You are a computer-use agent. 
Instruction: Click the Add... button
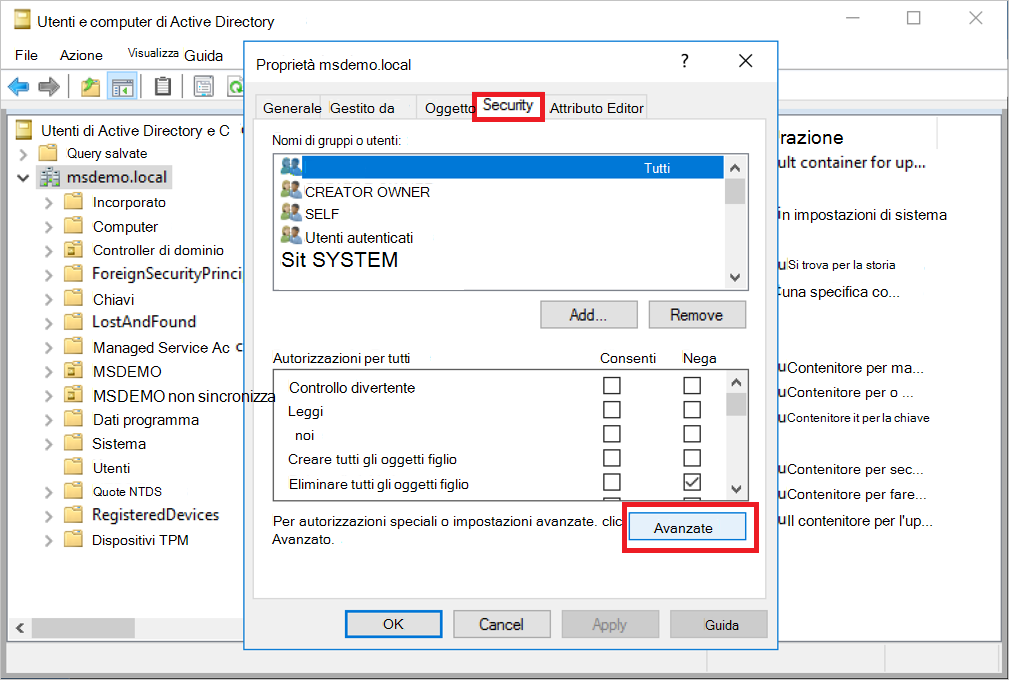589,315
